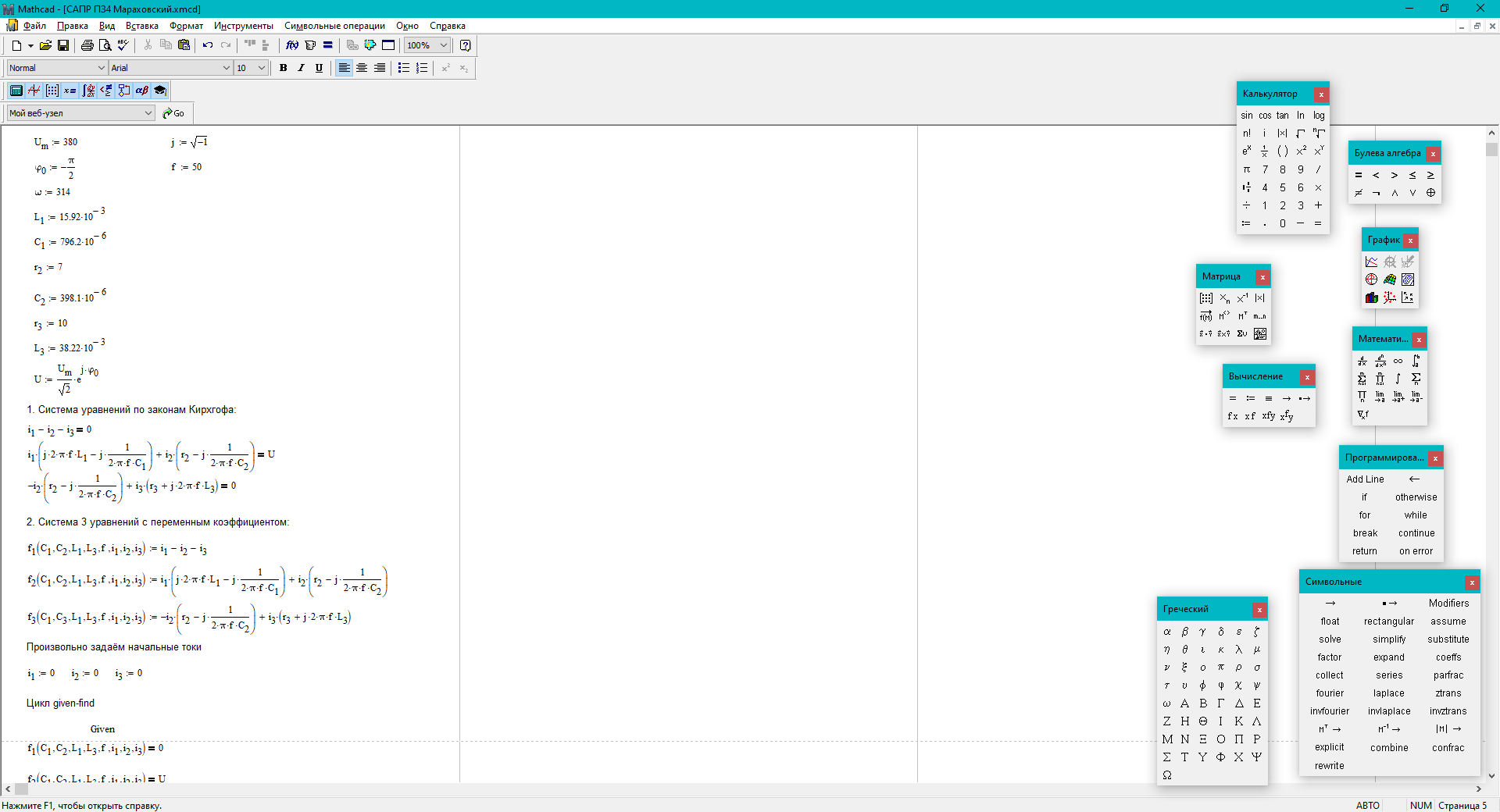Open the 100% zoom dropdown
Image resolution: width=1500 pixels, height=812 pixels.
click(x=427, y=45)
